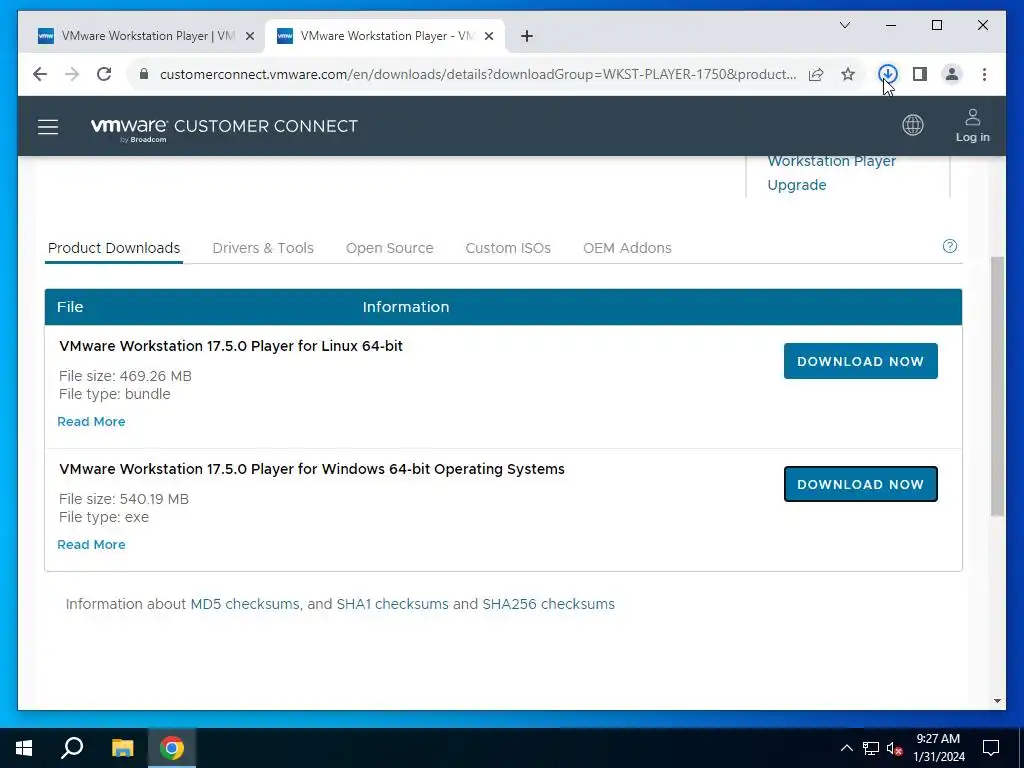Click the 'File' column header
The width and height of the screenshot is (1024, 768).
(70, 307)
